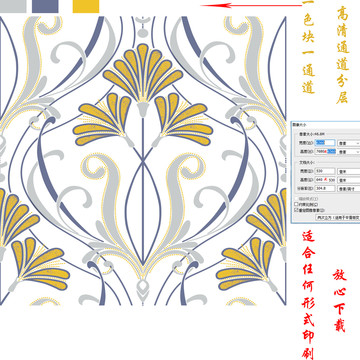Image resolution: width=360 pixels, height=360 pixels.
Task: Toggle the constrain proportions checkbox
Action: coord(296,204)
